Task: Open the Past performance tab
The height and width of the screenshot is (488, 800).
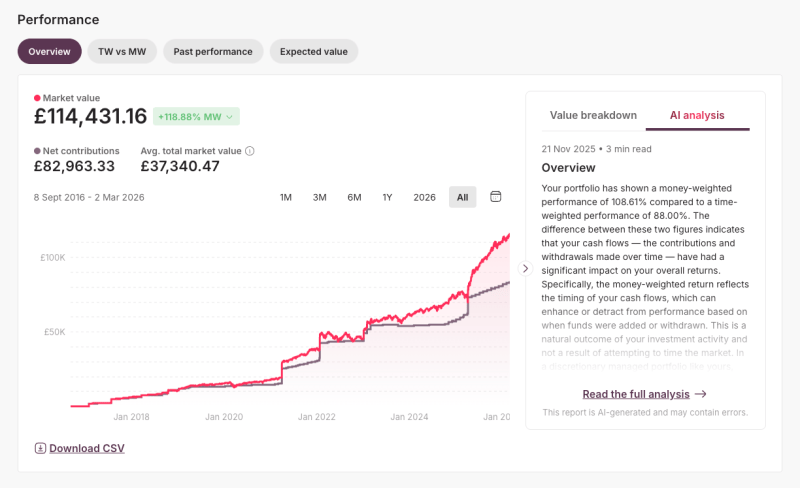Action: [x=213, y=52]
